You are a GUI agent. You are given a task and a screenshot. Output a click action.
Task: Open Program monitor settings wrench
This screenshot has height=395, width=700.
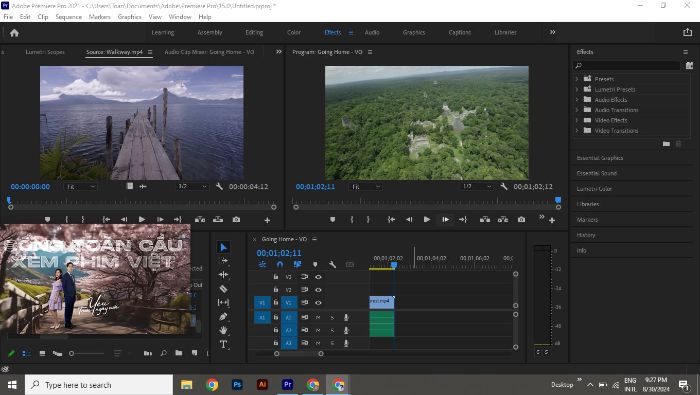(x=504, y=186)
